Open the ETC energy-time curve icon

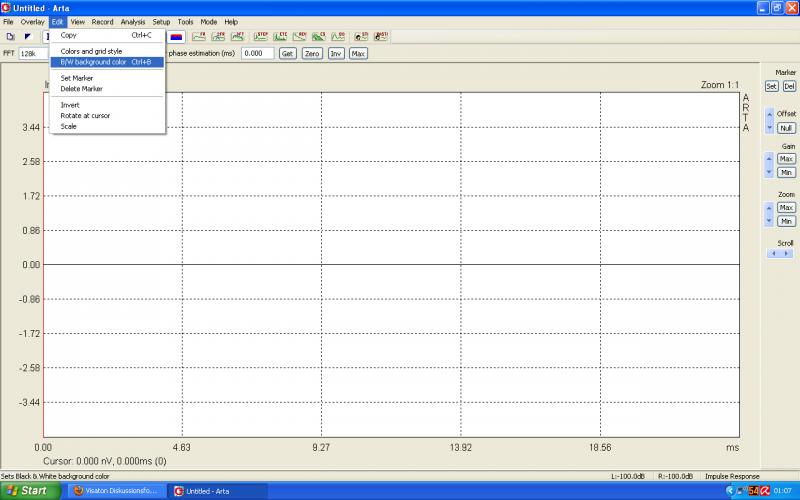282,36
